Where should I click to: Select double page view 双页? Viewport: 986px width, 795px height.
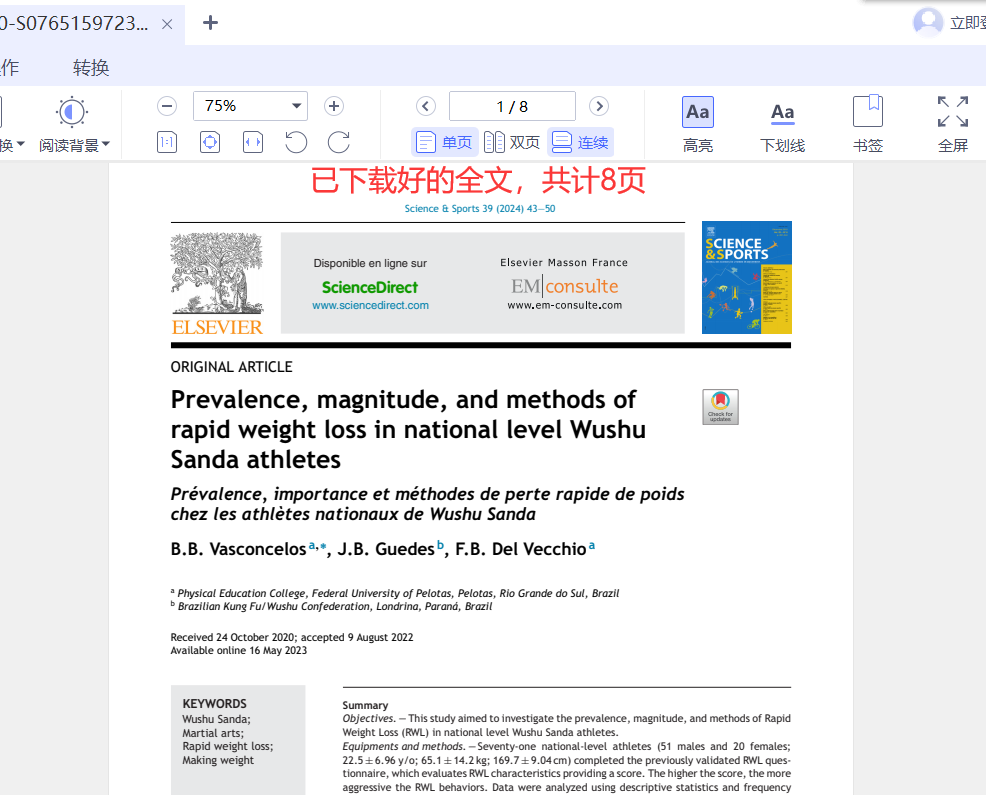[x=512, y=142]
